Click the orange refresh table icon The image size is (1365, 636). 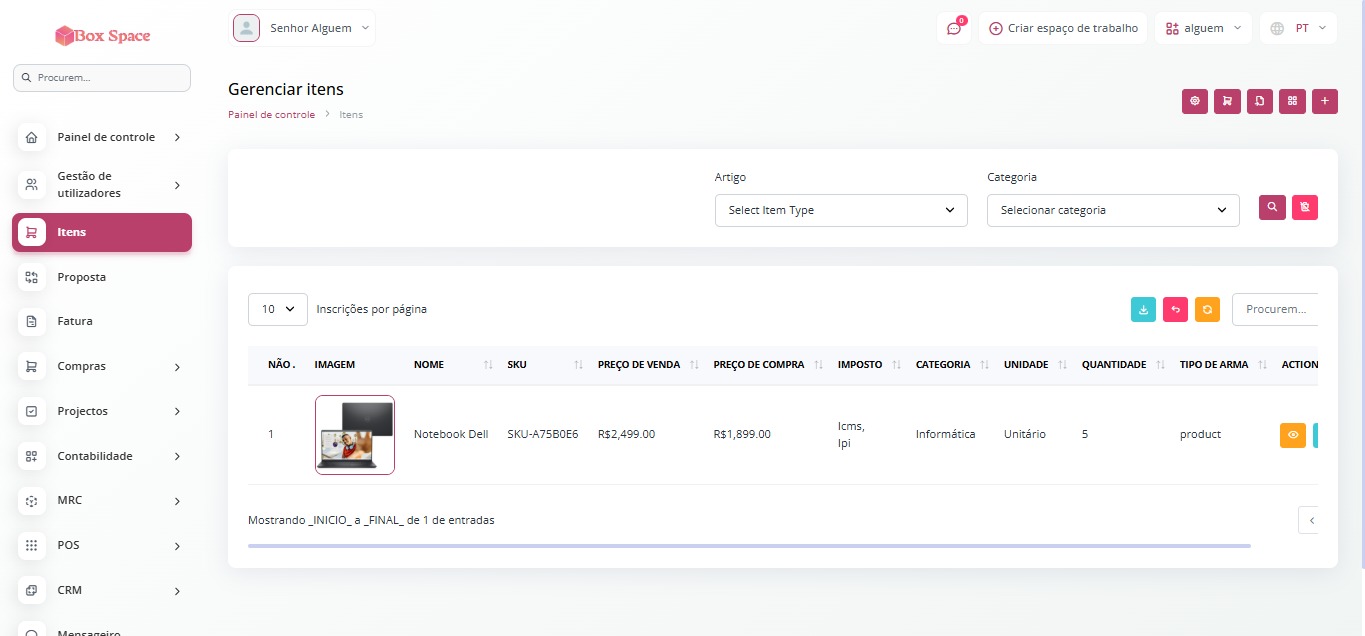1208,310
